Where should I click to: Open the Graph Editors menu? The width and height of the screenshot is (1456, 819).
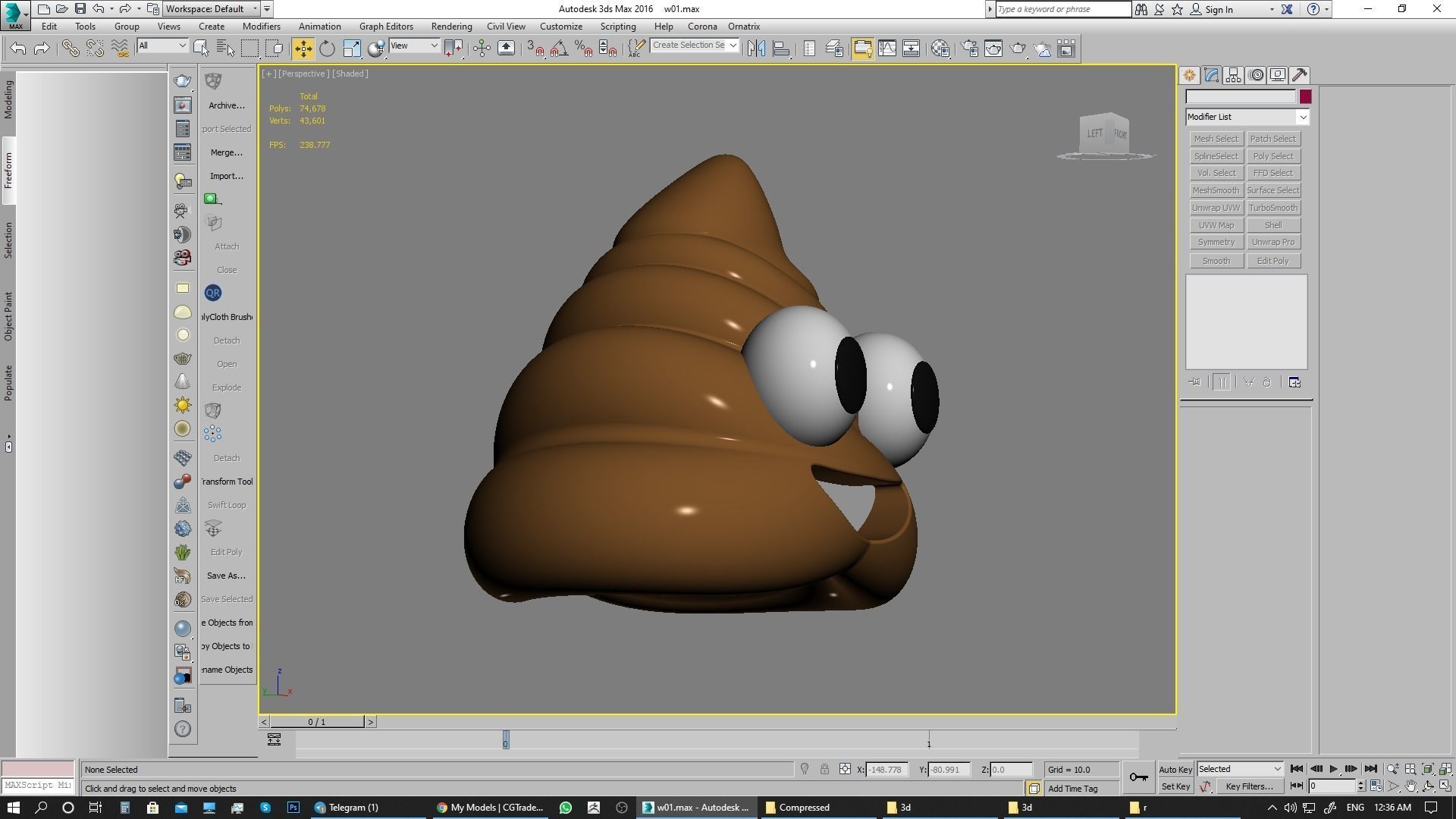pos(386,27)
